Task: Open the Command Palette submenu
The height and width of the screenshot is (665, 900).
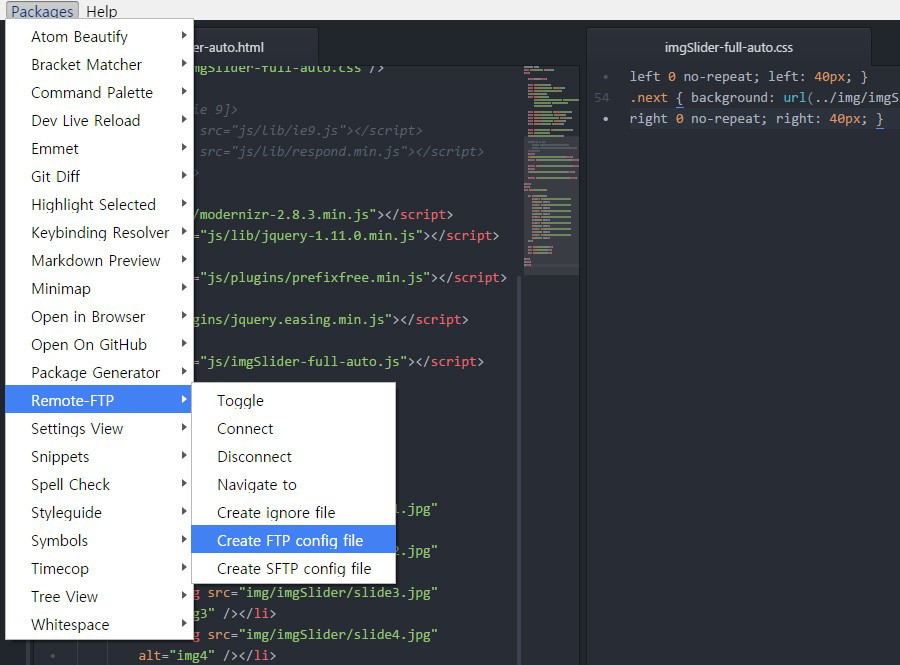Action: (99, 93)
